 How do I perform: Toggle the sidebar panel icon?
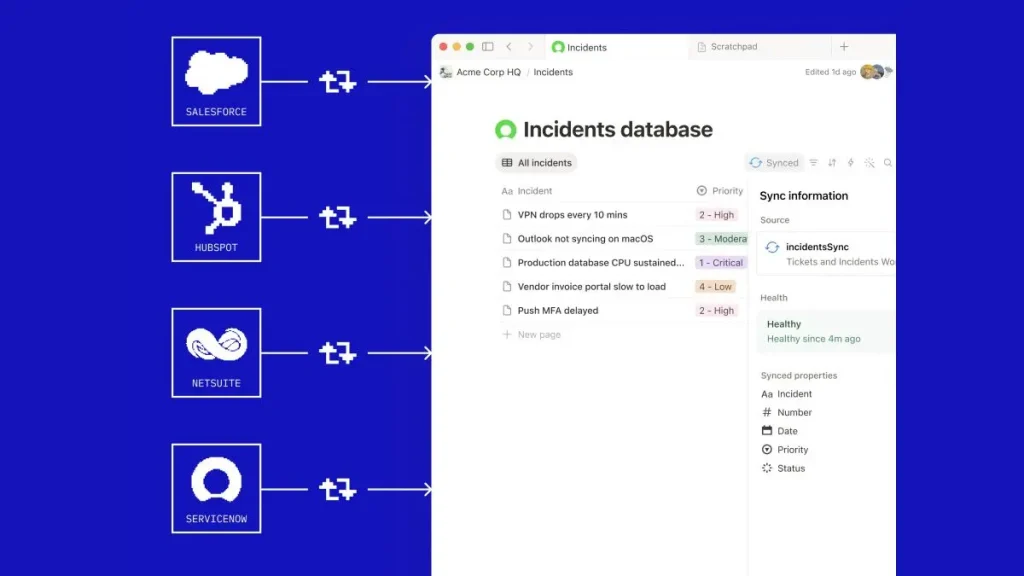pos(488,46)
